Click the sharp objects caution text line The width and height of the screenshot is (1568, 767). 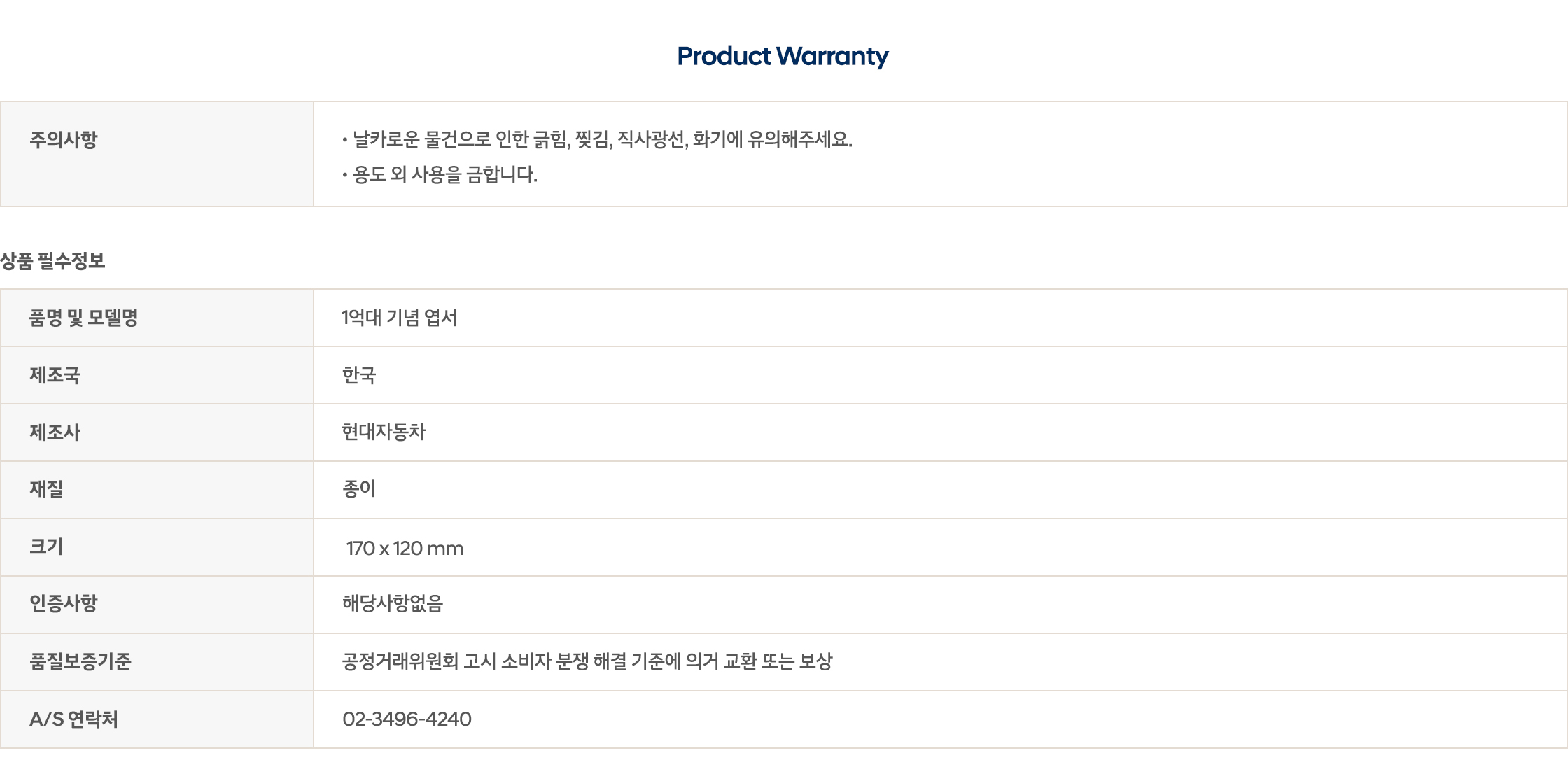(597, 139)
